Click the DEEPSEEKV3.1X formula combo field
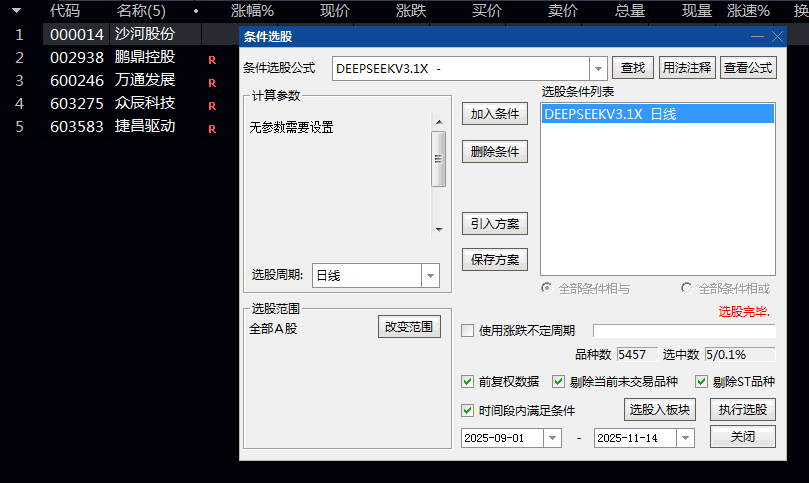This screenshot has width=809, height=483. 461,69
